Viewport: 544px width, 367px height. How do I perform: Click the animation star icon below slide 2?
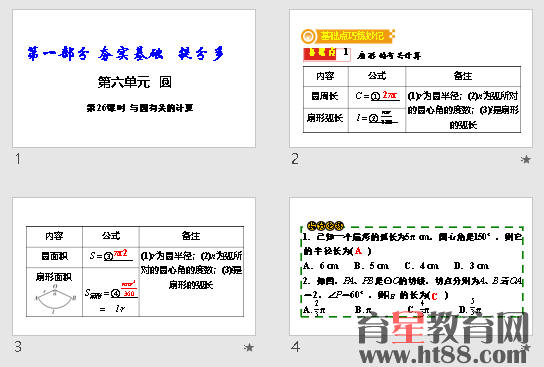pos(526,159)
